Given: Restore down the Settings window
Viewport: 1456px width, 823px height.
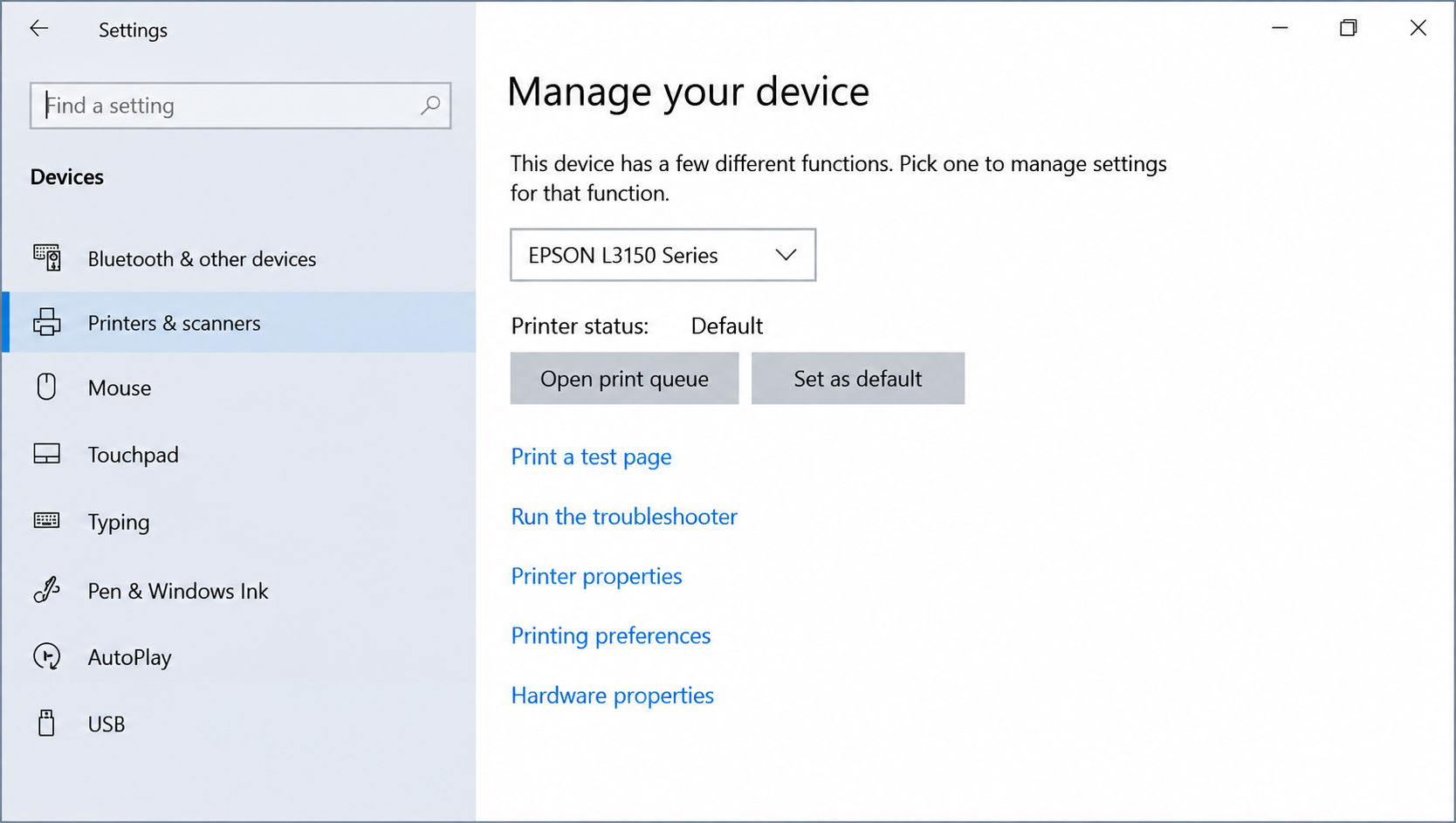Looking at the screenshot, I should (x=1349, y=28).
